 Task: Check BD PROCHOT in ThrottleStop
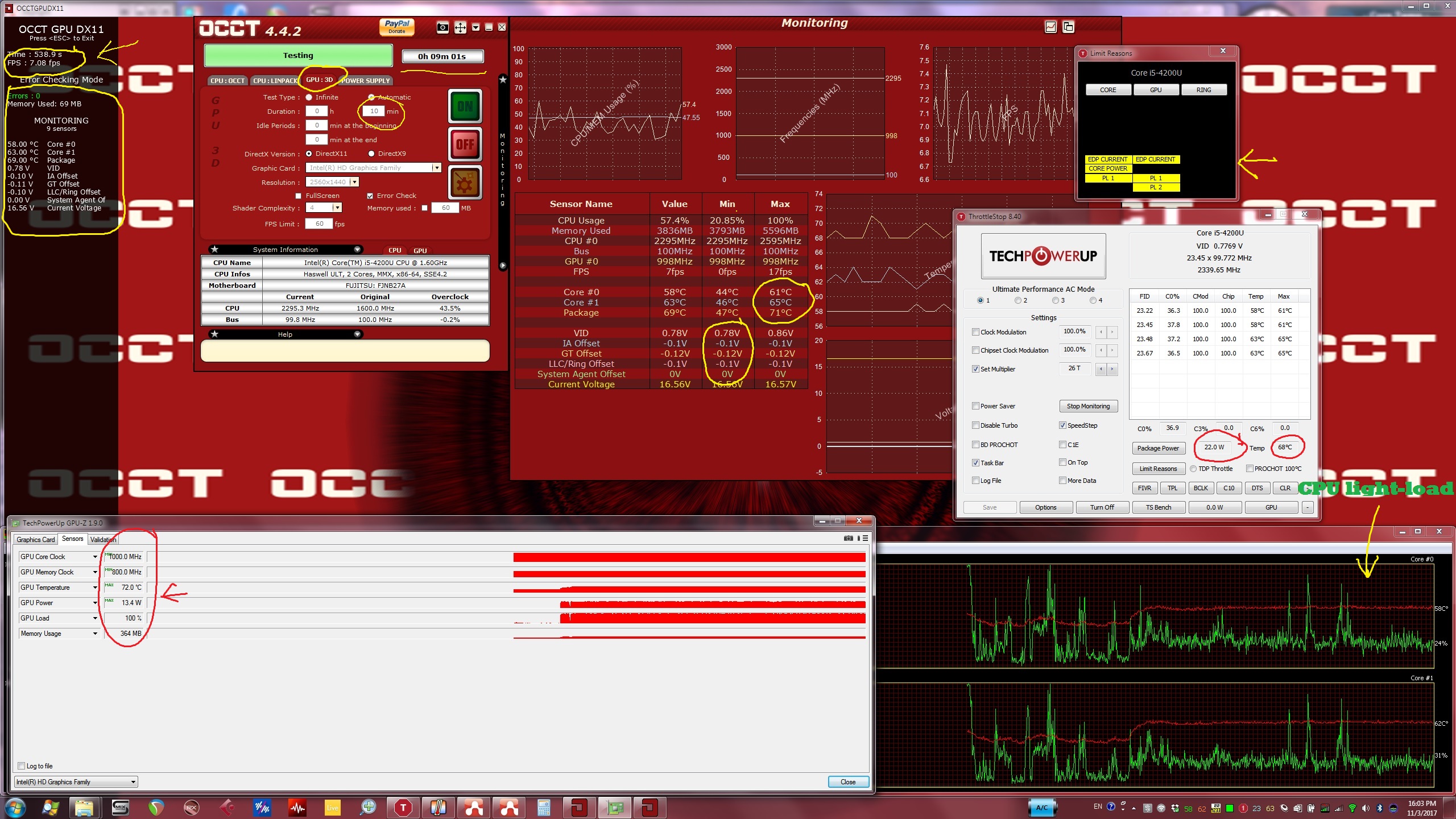tap(975, 445)
